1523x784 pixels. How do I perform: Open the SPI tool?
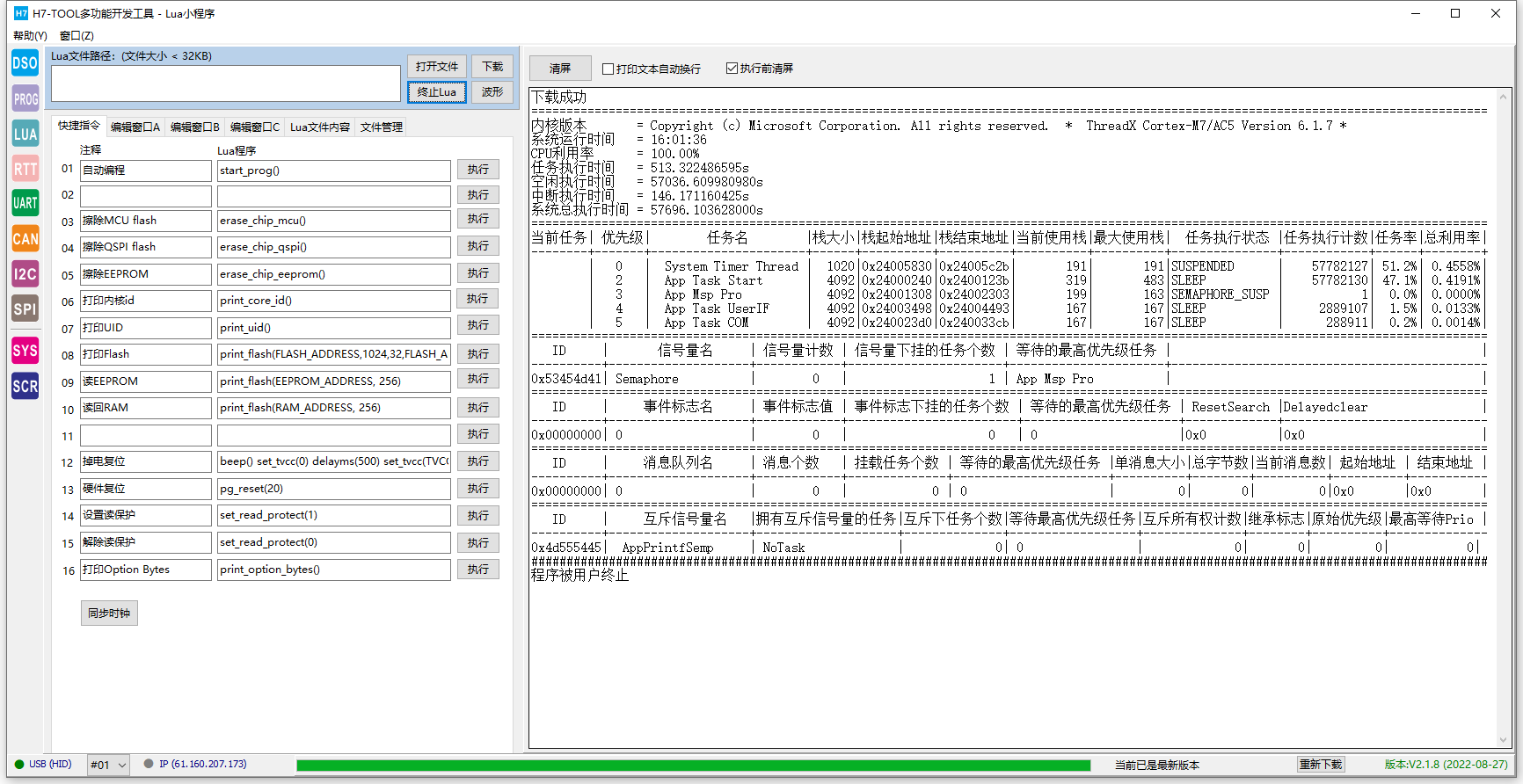[26, 309]
